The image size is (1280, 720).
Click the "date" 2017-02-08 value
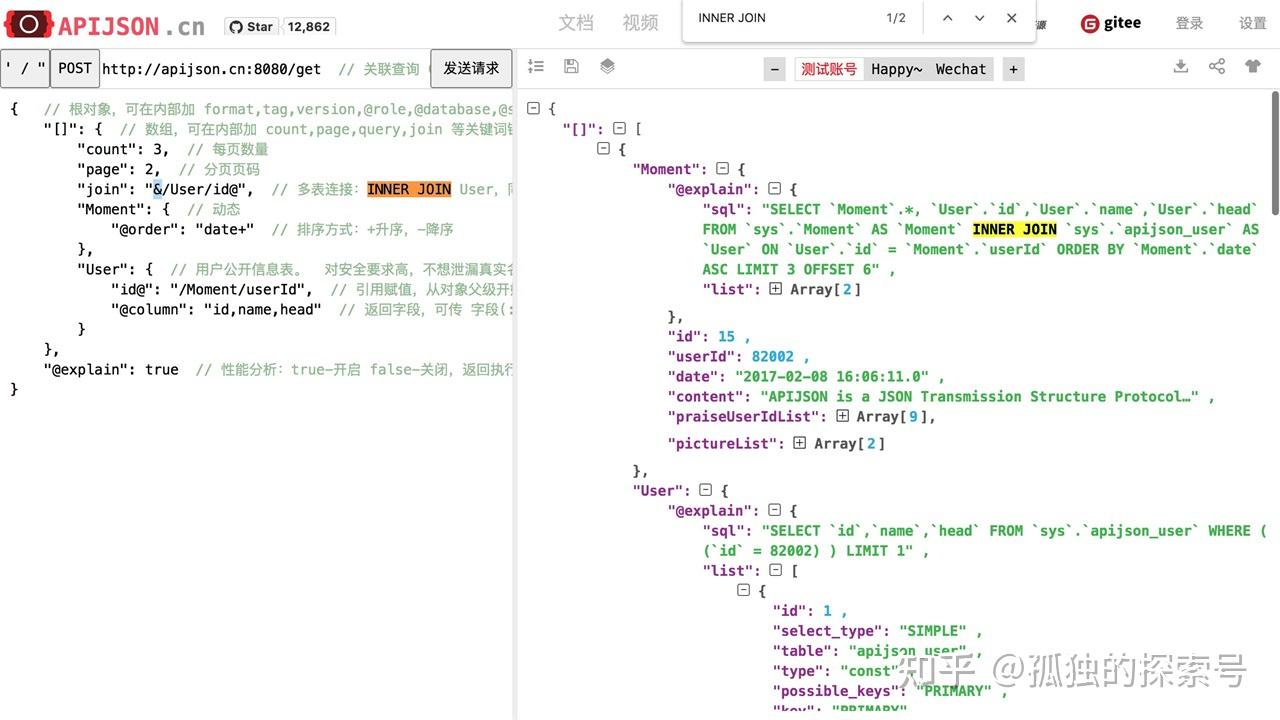[835, 376]
